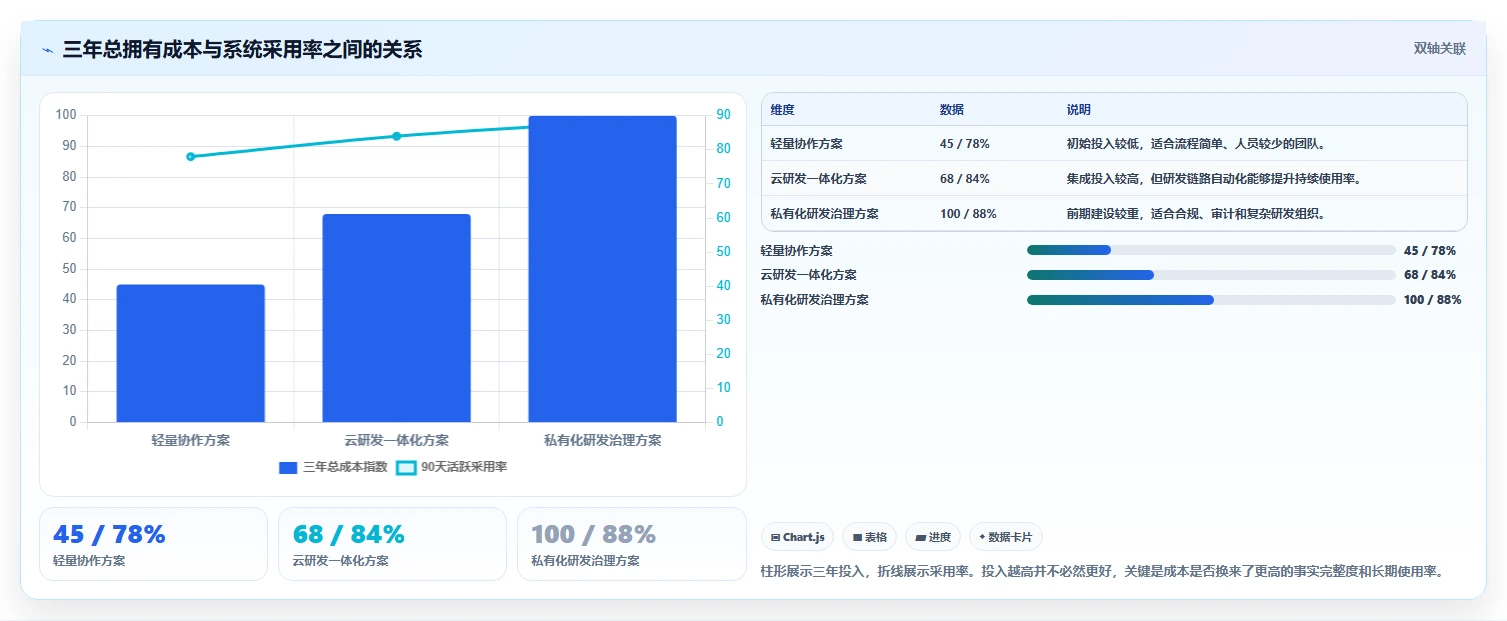Click x-axis label 私有化研发治理方案 under chart
The image size is (1507, 621).
(x=602, y=440)
